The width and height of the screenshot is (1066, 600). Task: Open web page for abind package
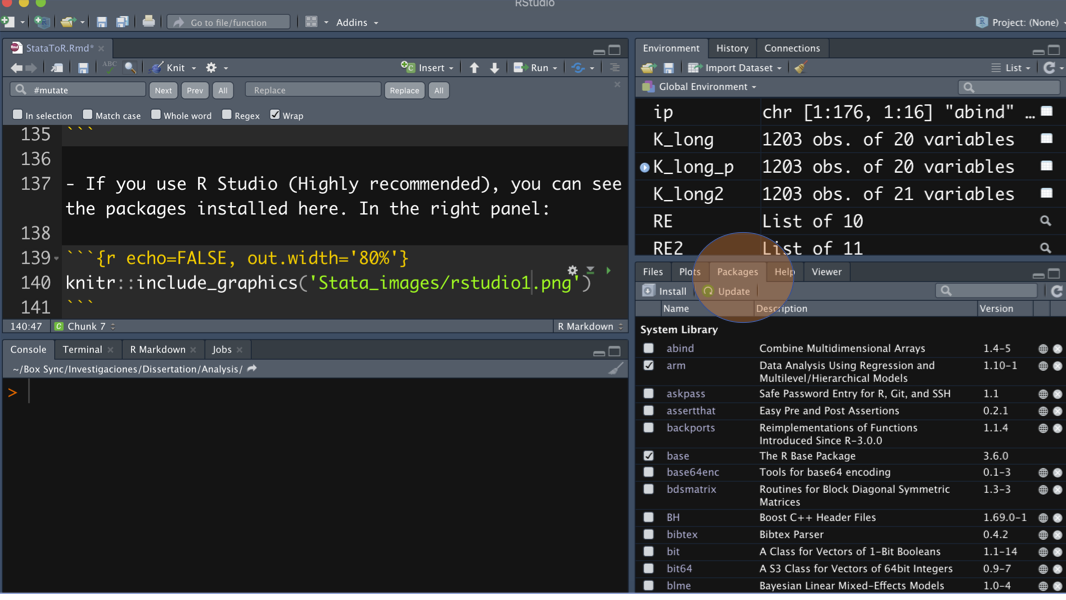coord(1043,349)
